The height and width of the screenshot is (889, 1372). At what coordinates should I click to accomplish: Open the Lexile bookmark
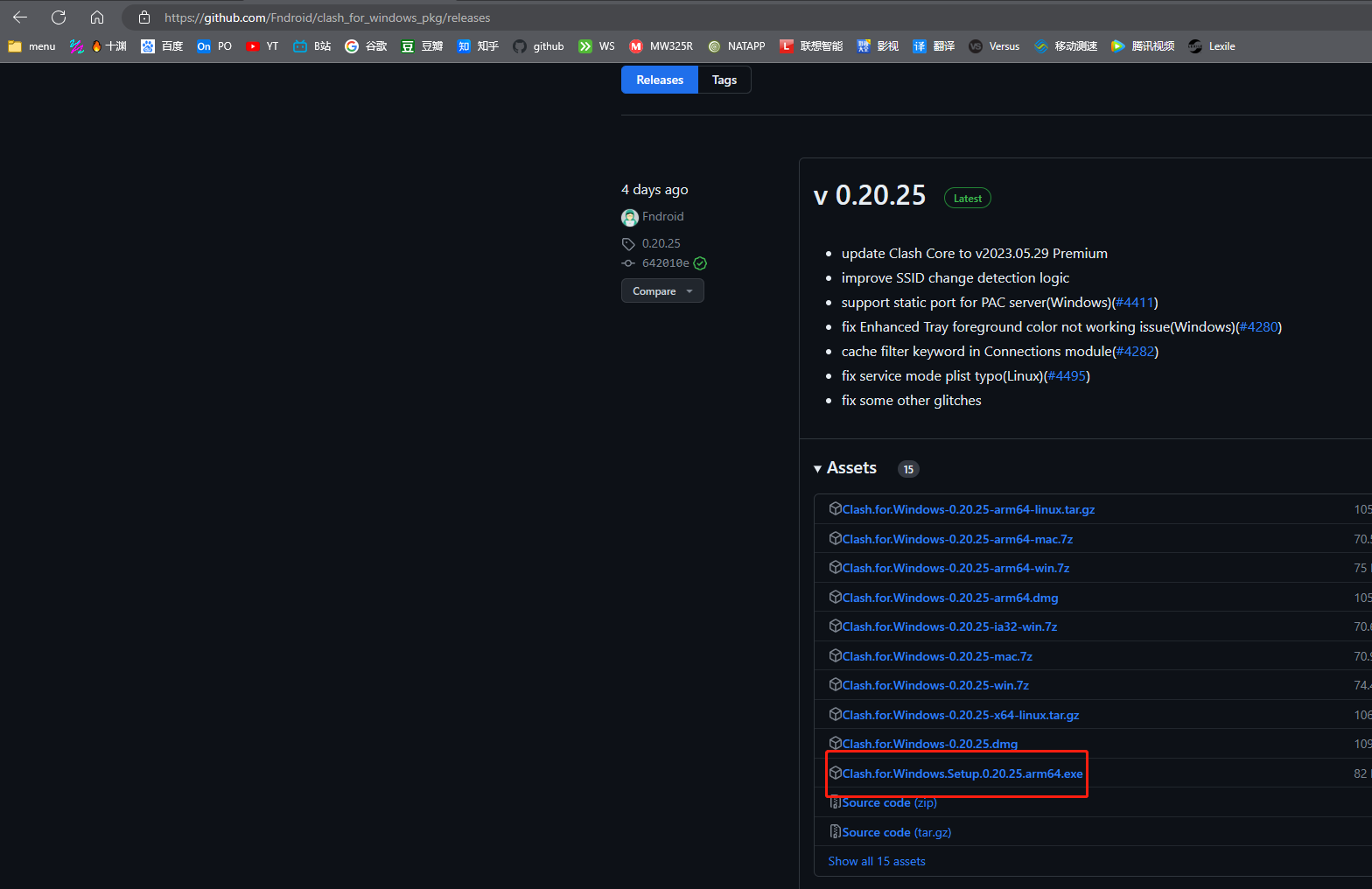click(1212, 46)
